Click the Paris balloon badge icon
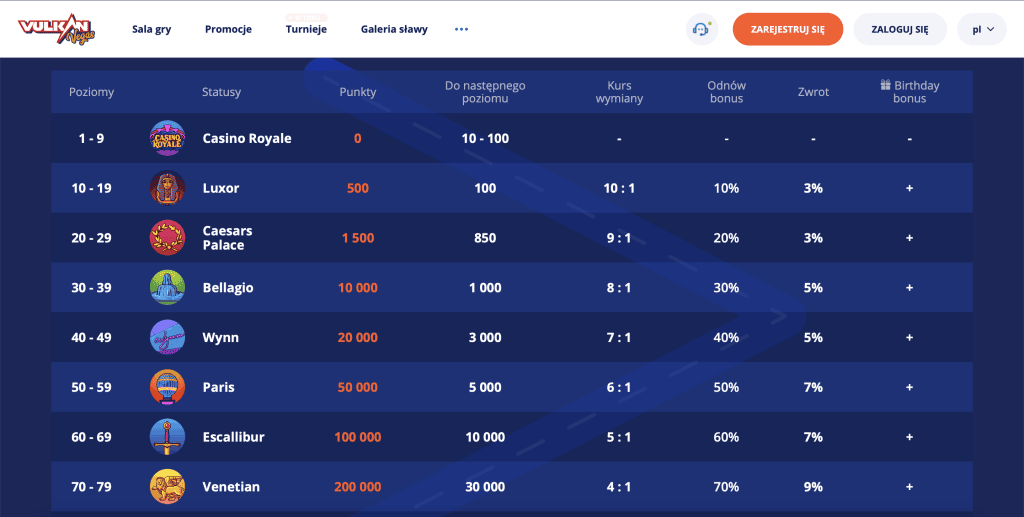1024x517 pixels. coord(167,387)
